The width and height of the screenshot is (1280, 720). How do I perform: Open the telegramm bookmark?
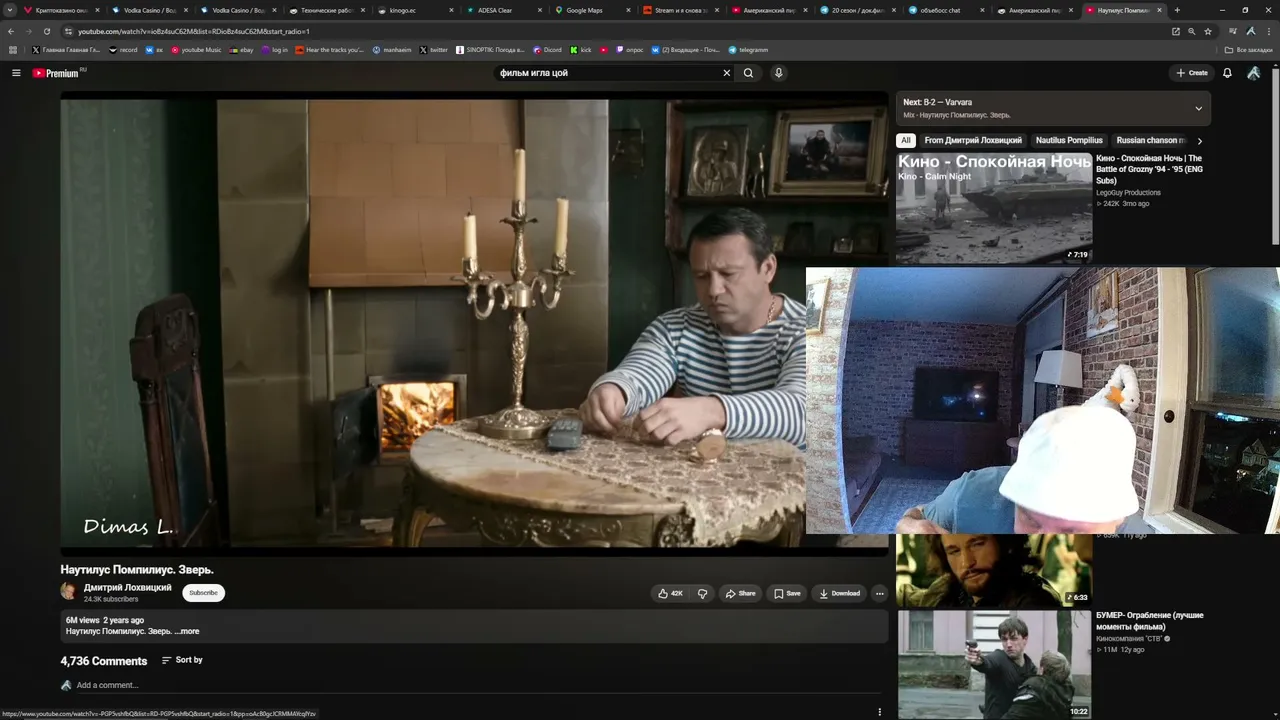pos(748,50)
